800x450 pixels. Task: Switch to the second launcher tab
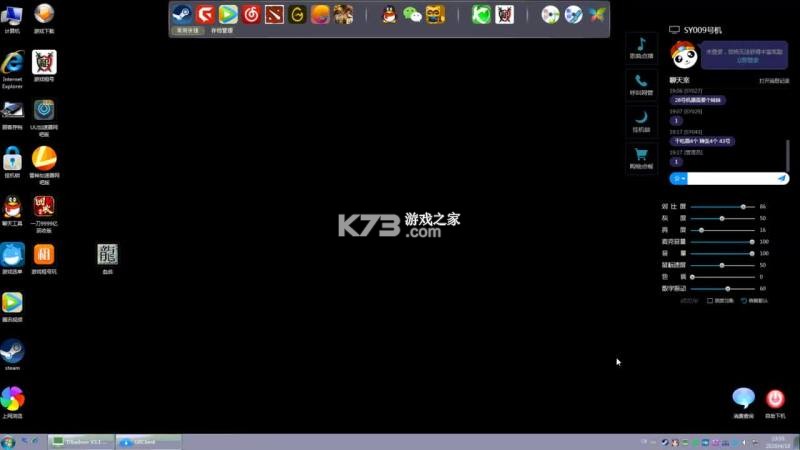(x=222, y=31)
